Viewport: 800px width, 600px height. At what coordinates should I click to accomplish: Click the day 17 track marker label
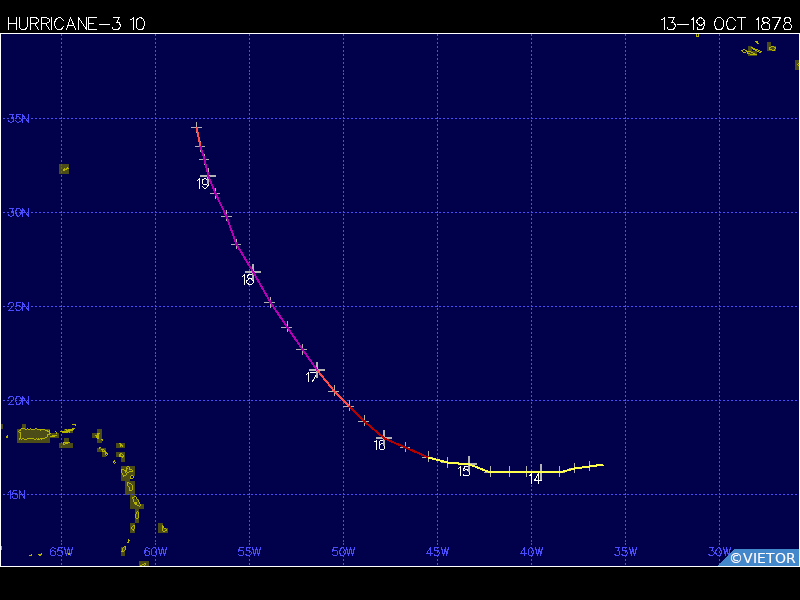(311, 377)
